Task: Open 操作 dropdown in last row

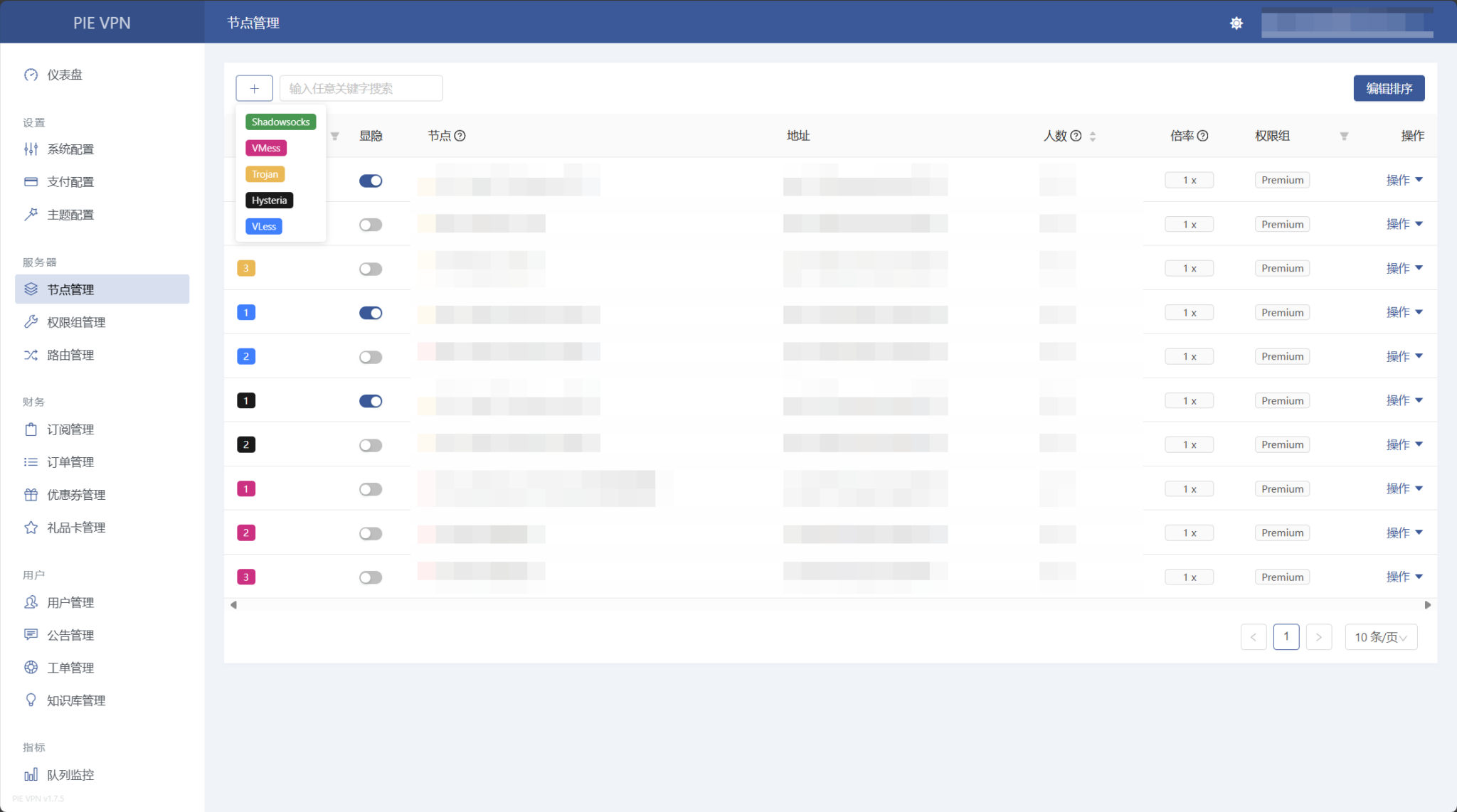Action: (1404, 577)
